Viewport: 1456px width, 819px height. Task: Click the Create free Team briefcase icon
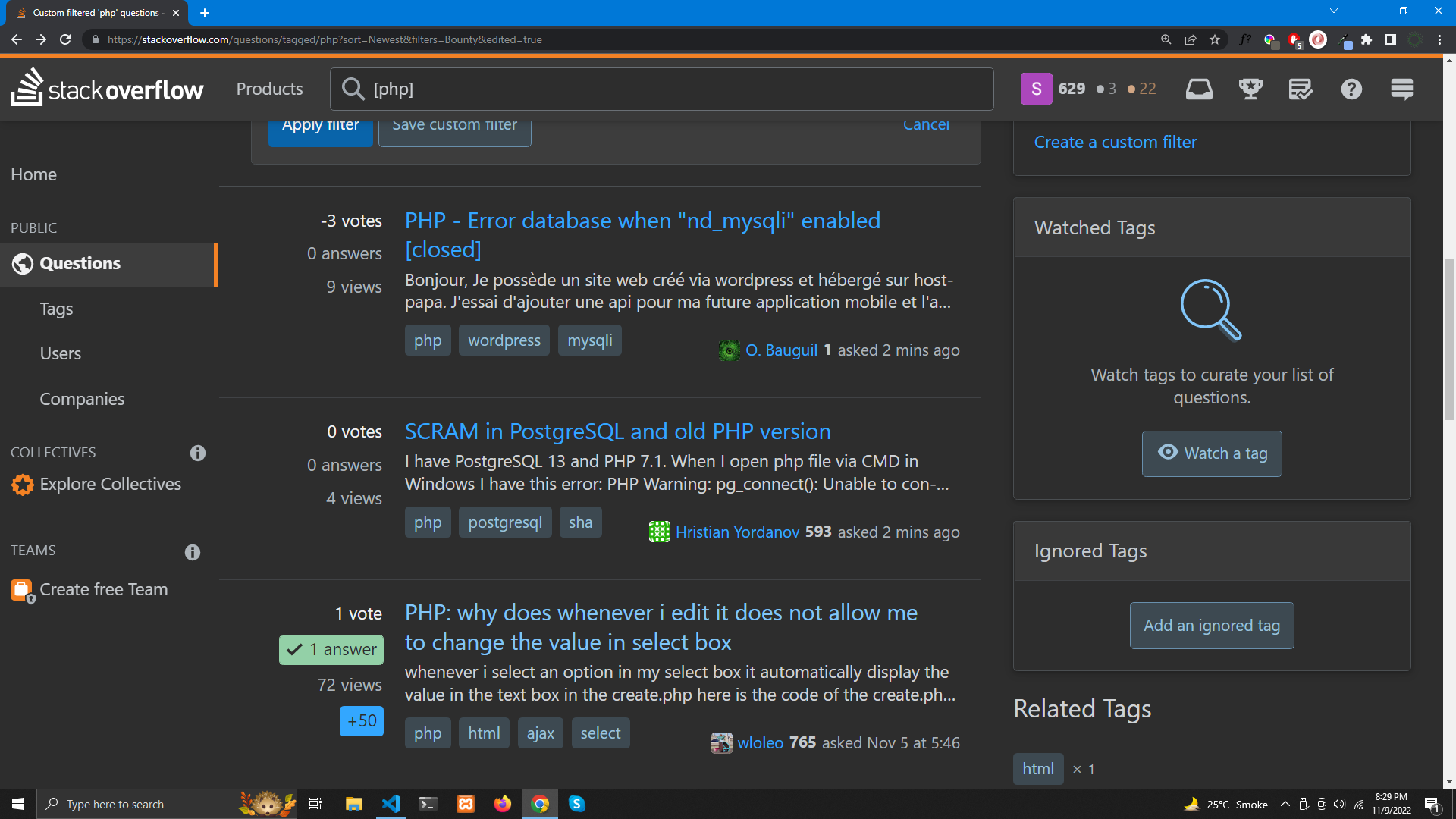click(x=22, y=590)
